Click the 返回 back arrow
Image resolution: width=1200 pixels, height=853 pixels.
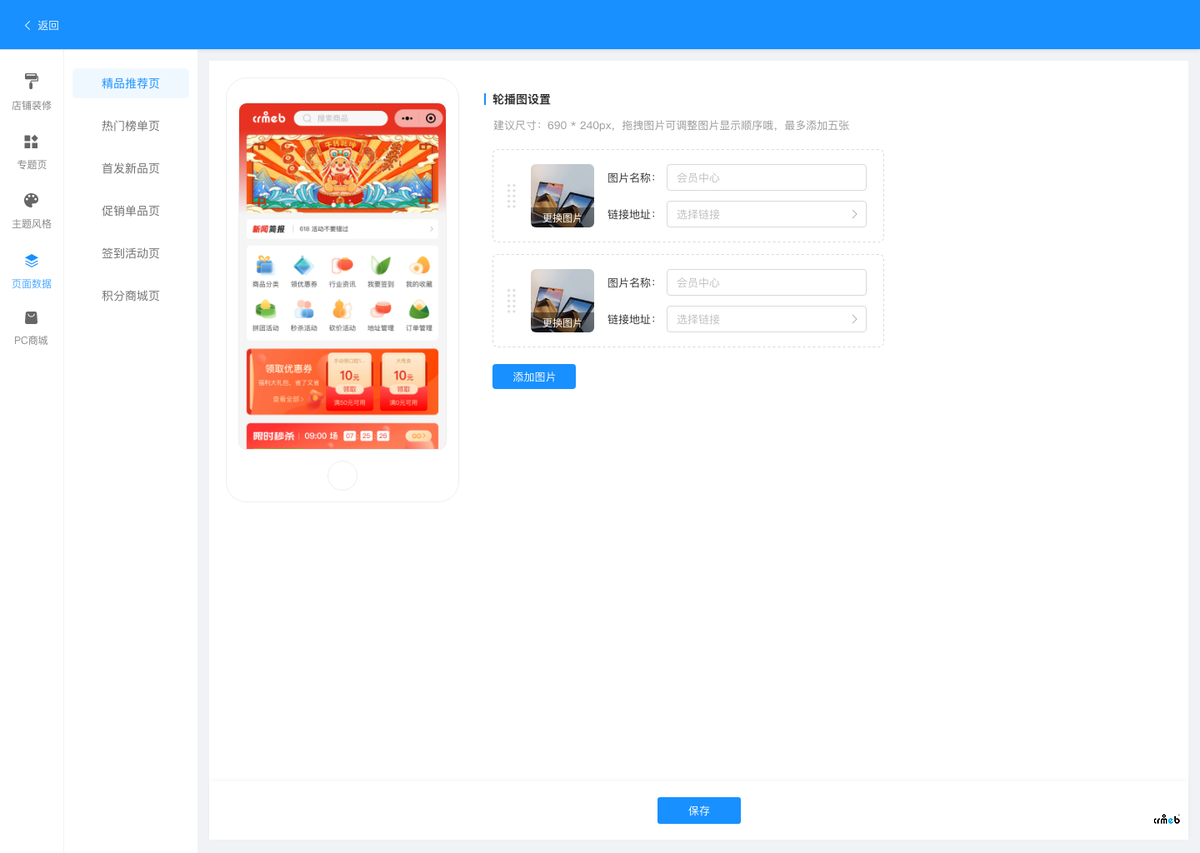click(x=27, y=25)
